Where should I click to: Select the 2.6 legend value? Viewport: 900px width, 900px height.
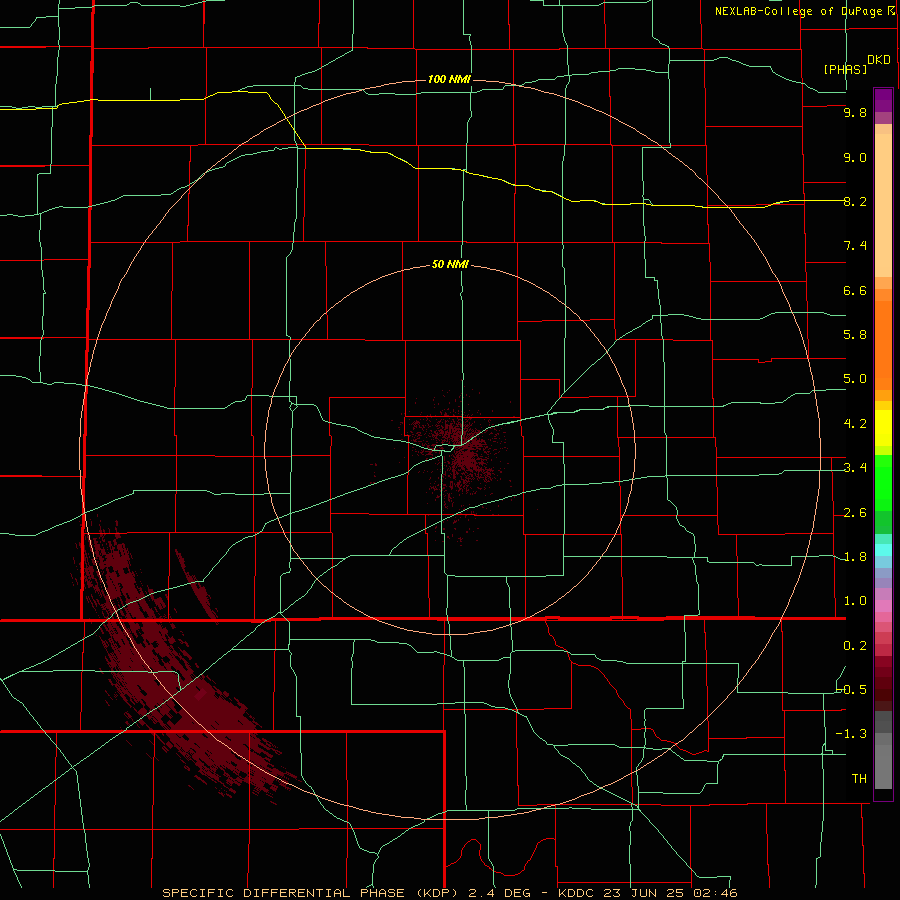click(x=855, y=513)
